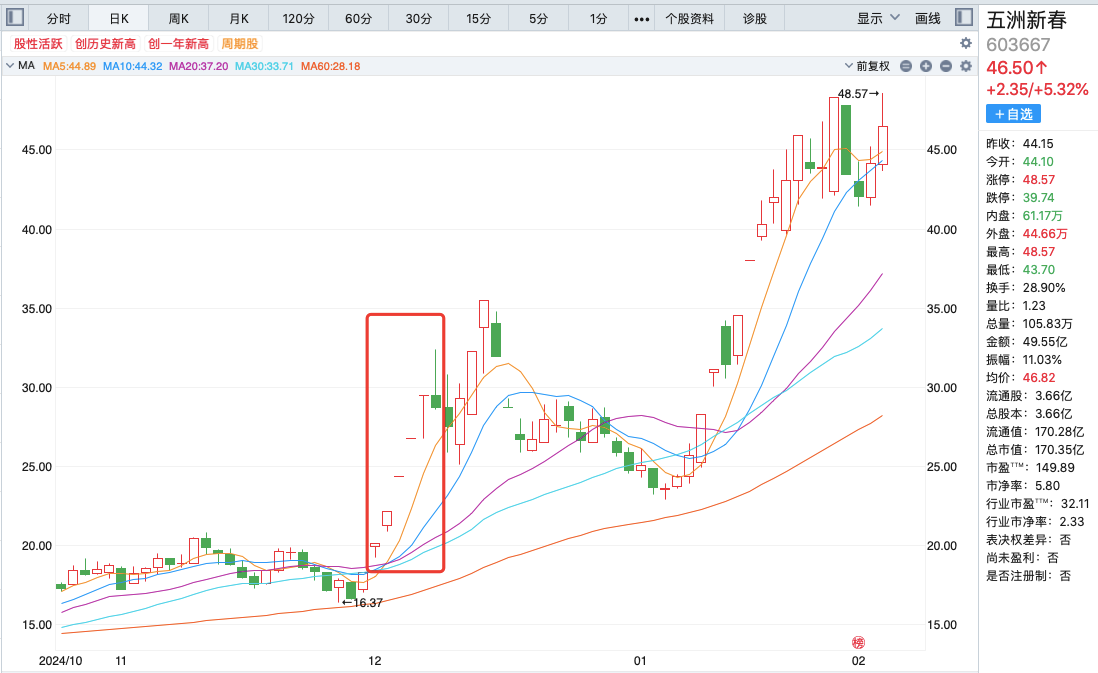Image resolution: width=1098 pixels, height=673 pixels.
Task: Toggle the left sidebar panel icon
Action: pyautogui.click(x=17, y=18)
